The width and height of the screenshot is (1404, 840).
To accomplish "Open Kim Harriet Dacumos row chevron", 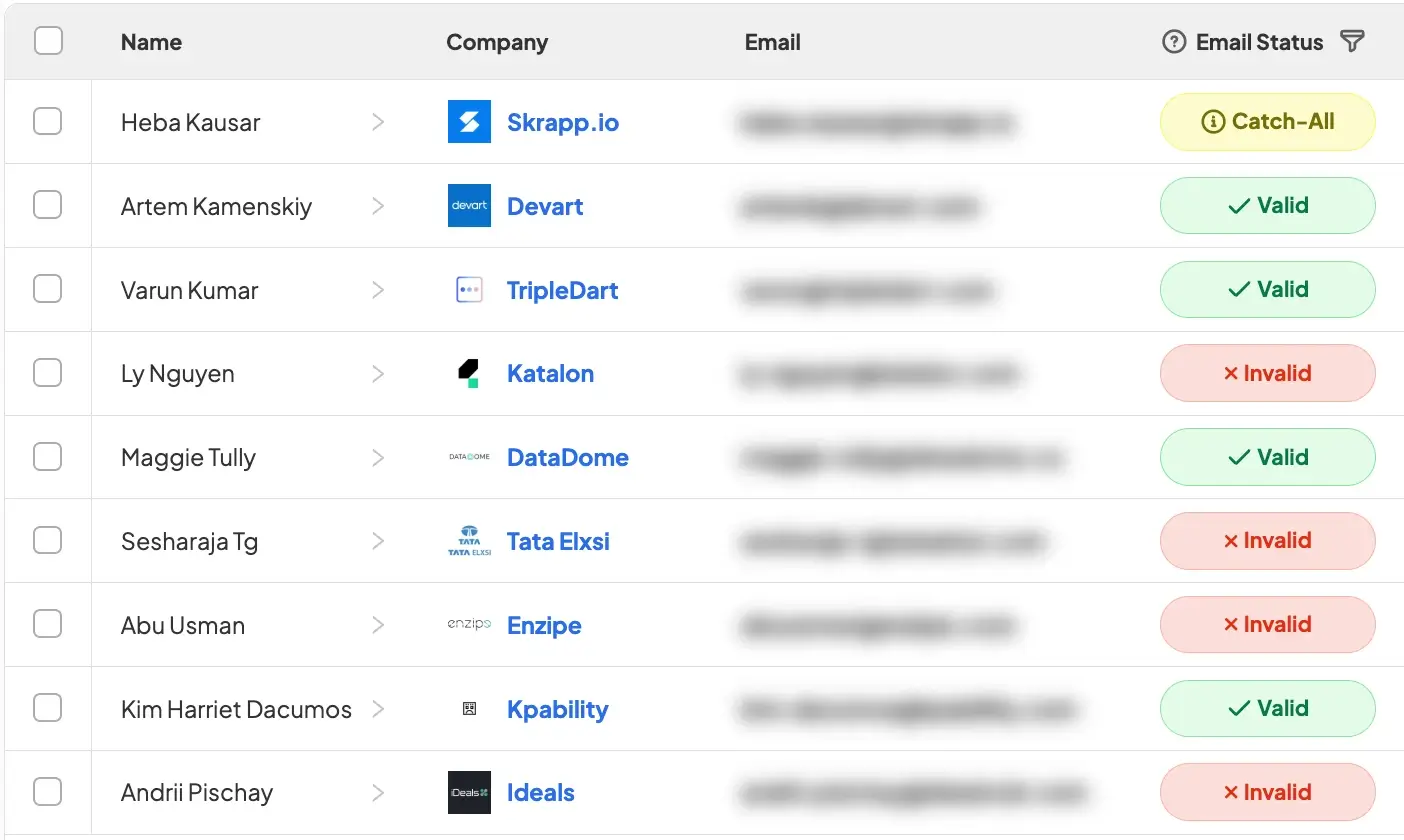I will click(x=378, y=709).
